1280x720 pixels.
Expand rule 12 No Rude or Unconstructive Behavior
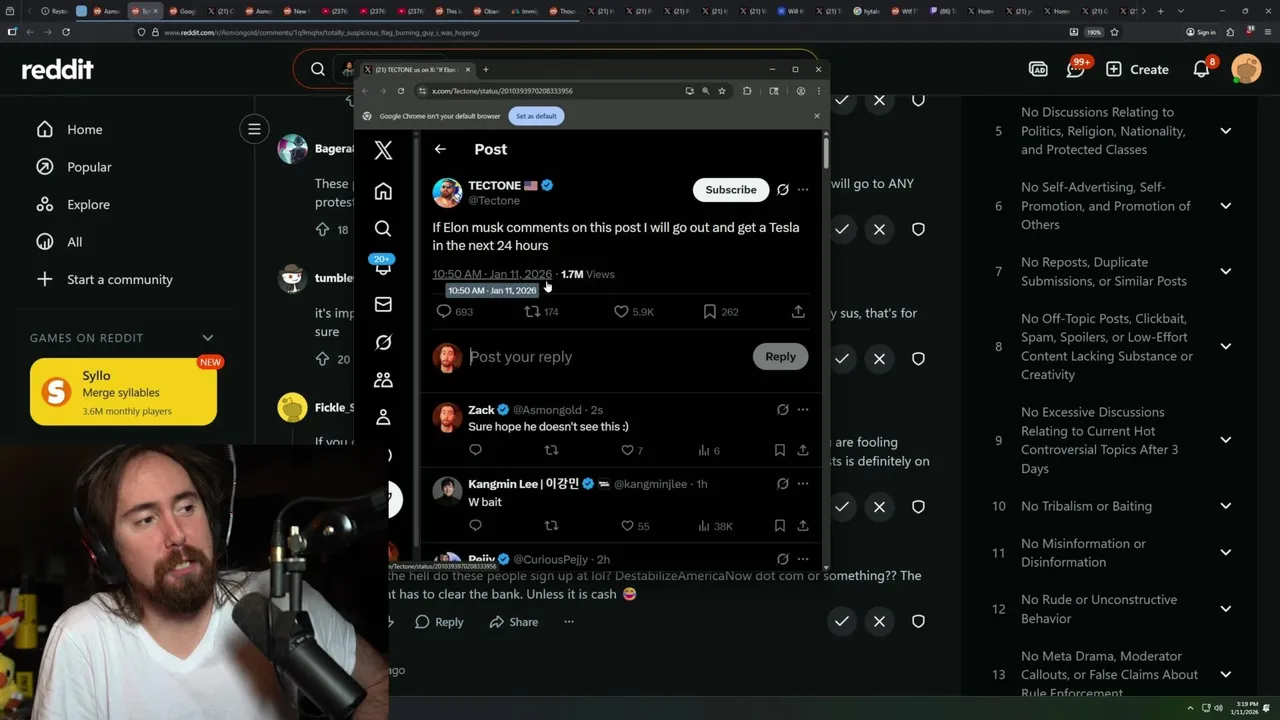pyautogui.click(x=1225, y=609)
